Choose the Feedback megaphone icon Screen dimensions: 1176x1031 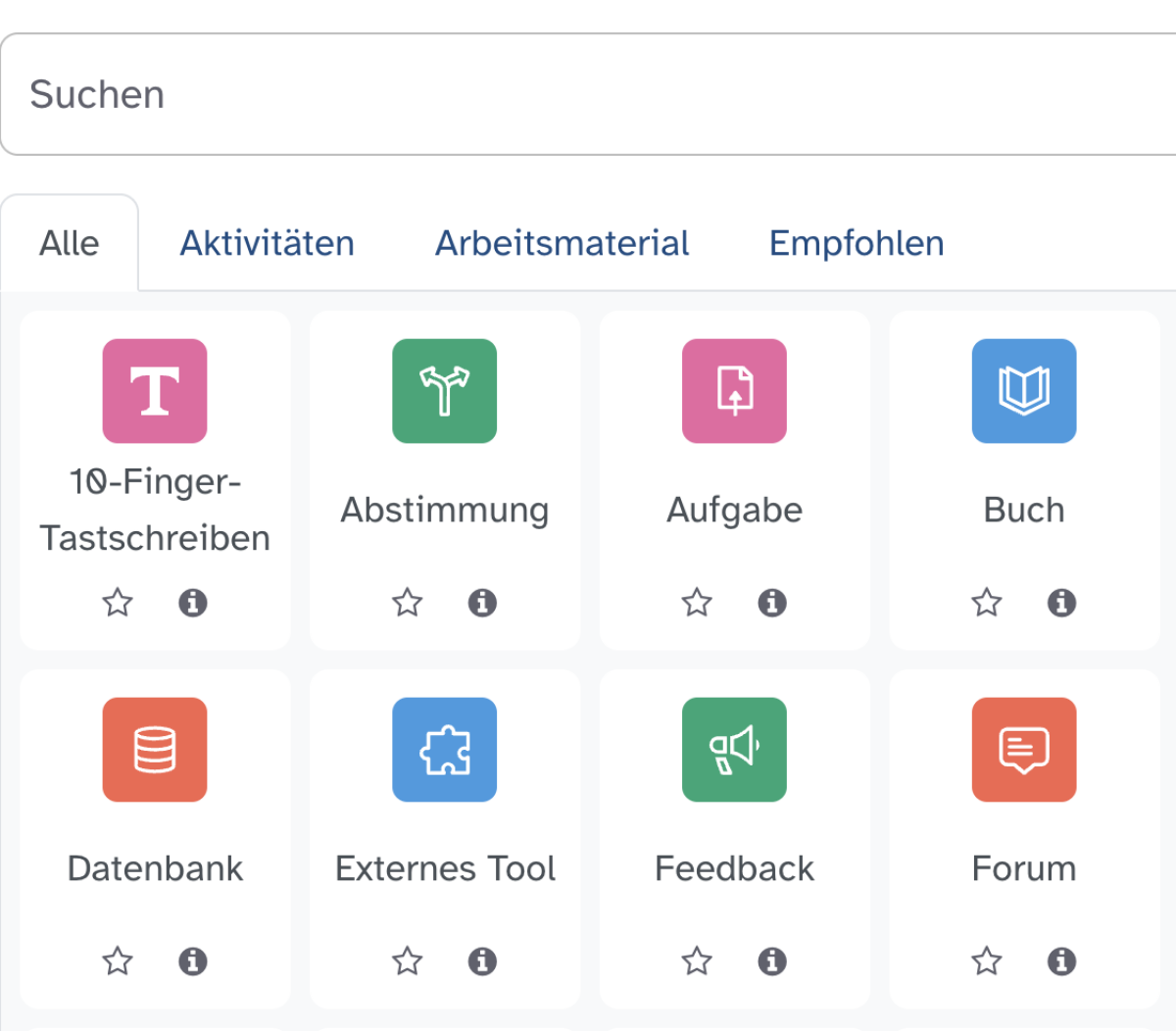click(734, 750)
